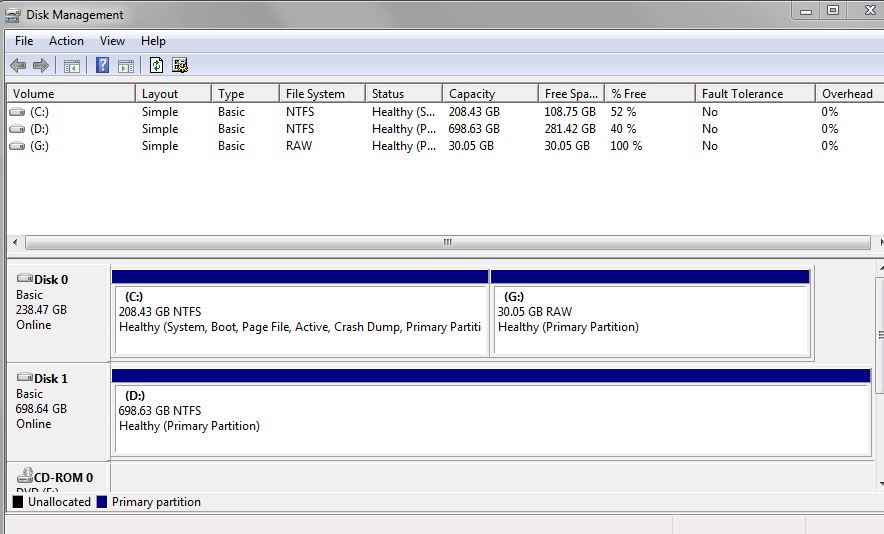Viewport: 884px width, 534px height.
Task: Click the Forward arrow toolbar icon
Action: click(x=41, y=66)
